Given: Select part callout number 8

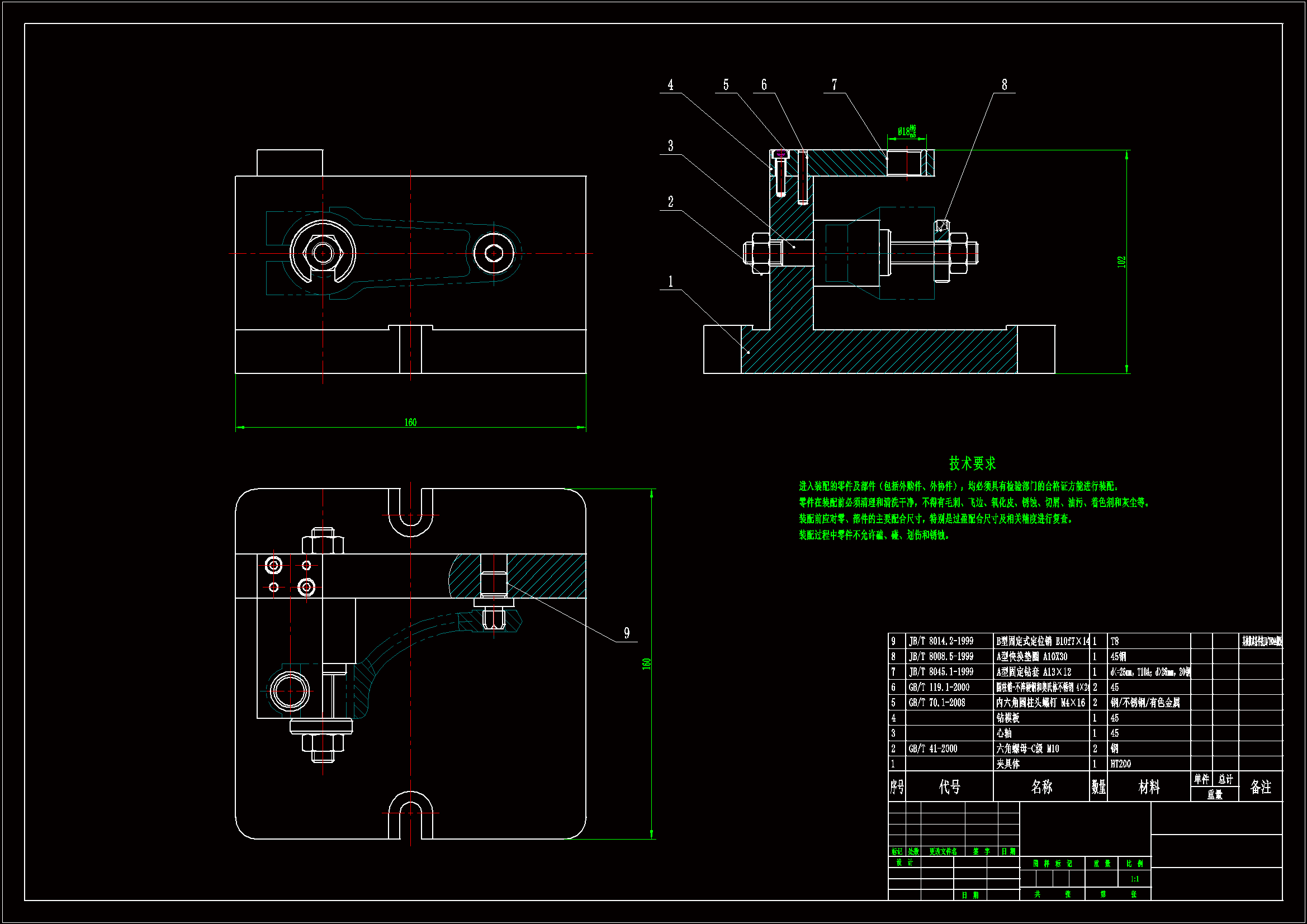Looking at the screenshot, I should coord(1004,85).
